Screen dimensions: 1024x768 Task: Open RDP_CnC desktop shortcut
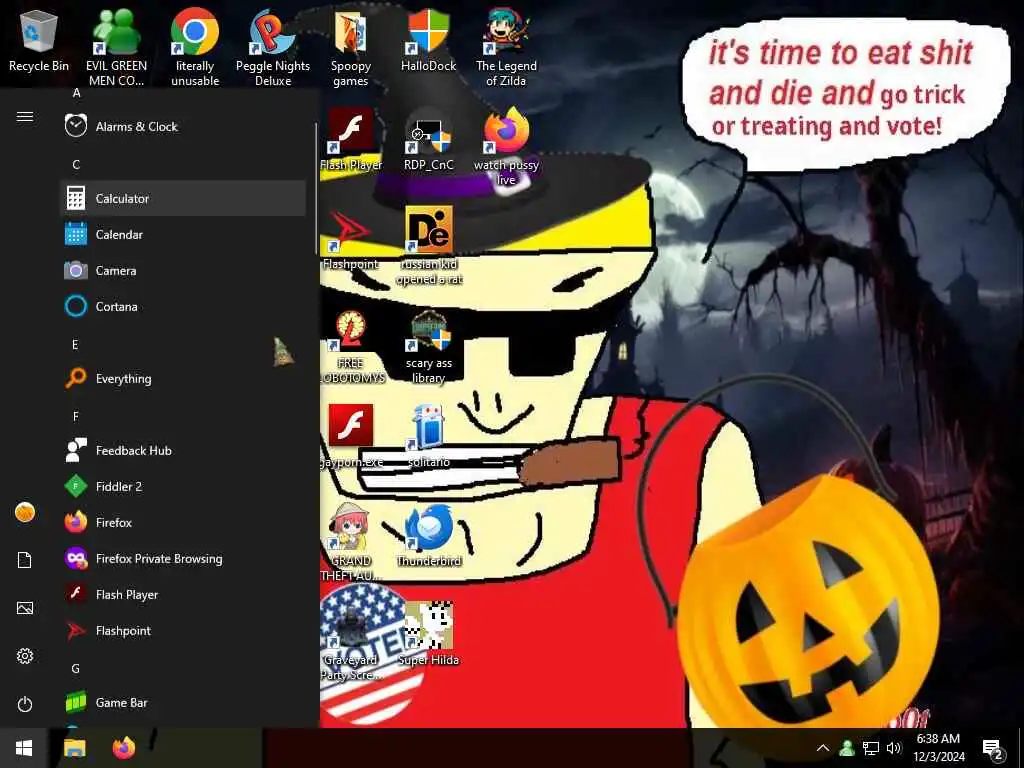pos(428,140)
